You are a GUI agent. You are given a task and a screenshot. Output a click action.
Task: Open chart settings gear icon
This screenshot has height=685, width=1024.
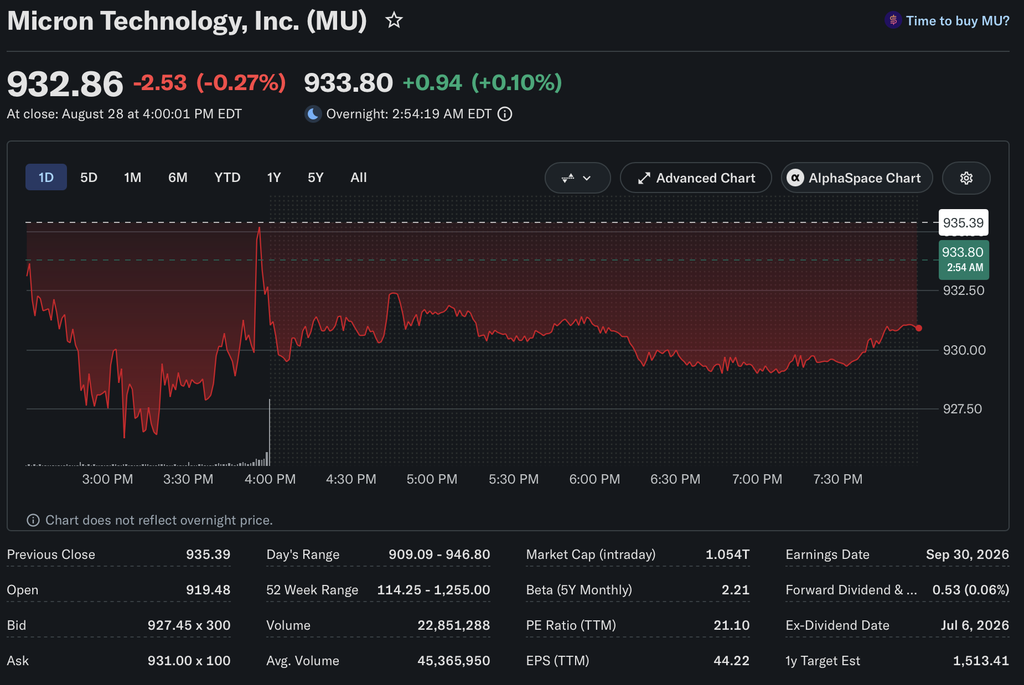coord(966,178)
